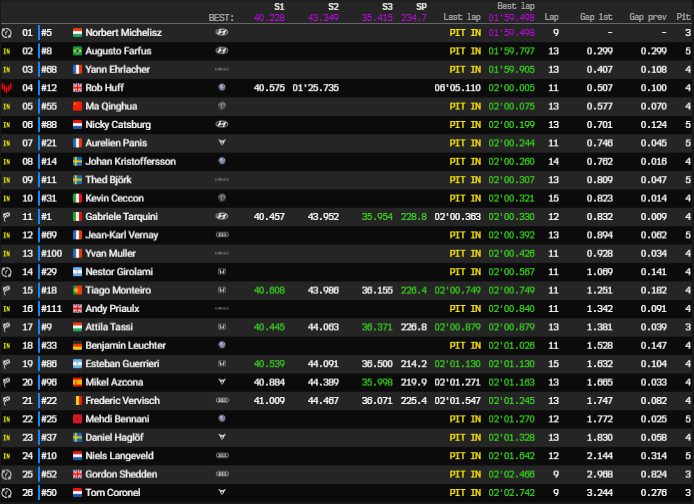Click the S1 column header

[279, 7]
